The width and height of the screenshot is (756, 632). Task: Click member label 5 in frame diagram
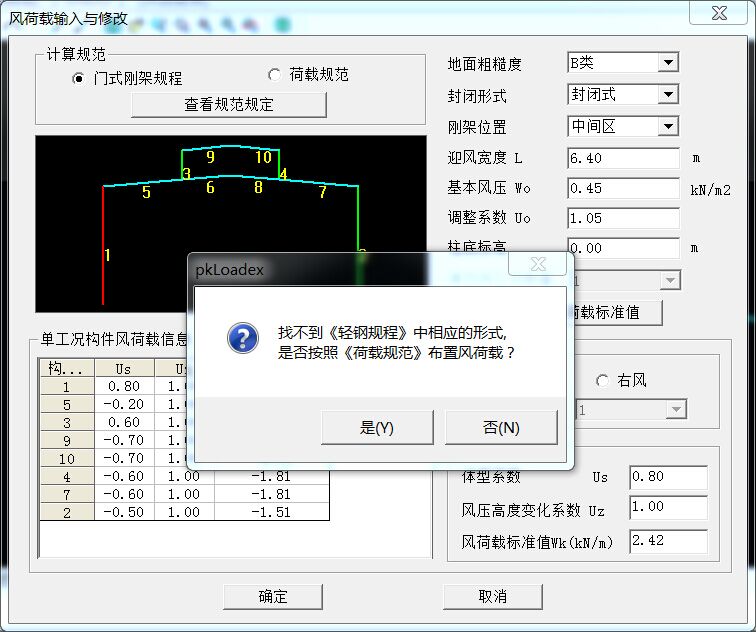(146, 192)
